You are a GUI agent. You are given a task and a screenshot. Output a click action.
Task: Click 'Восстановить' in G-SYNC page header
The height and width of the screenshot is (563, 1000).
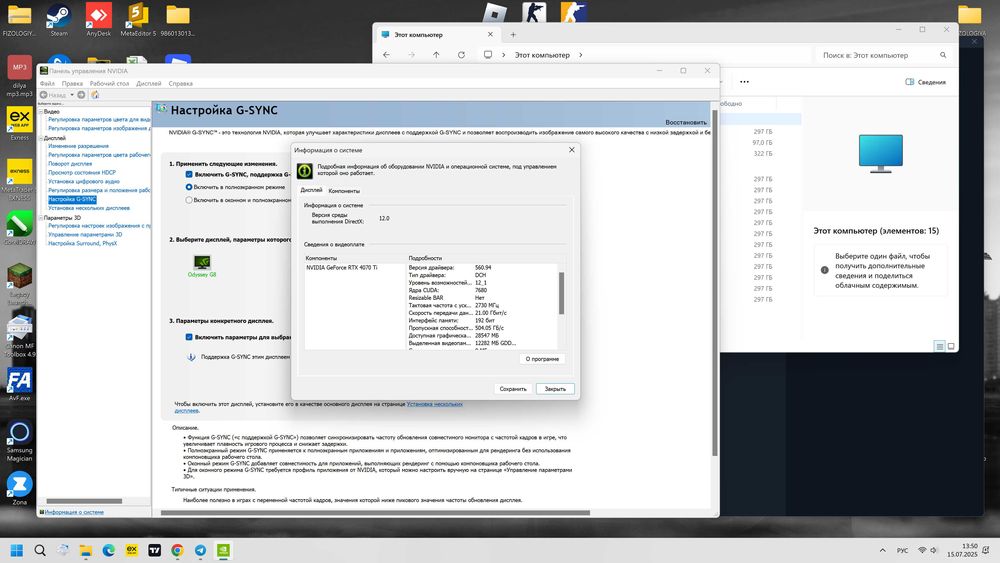coord(686,122)
